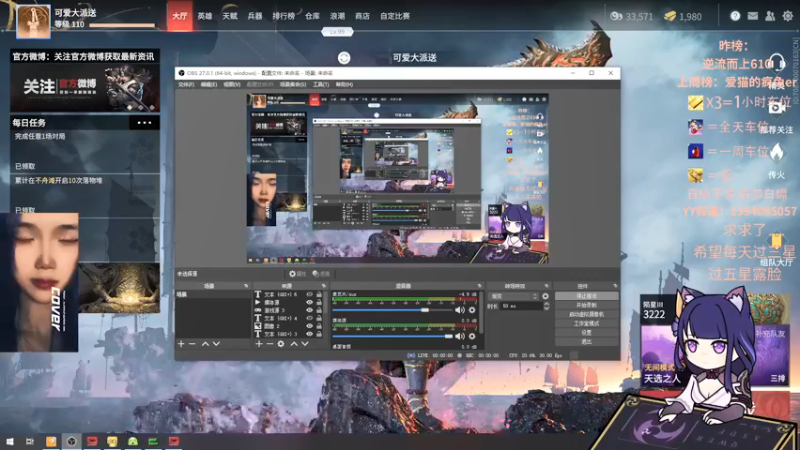Toggle lock on 图像 2 source
Screen dimensions: 800x450
(319, 326)
